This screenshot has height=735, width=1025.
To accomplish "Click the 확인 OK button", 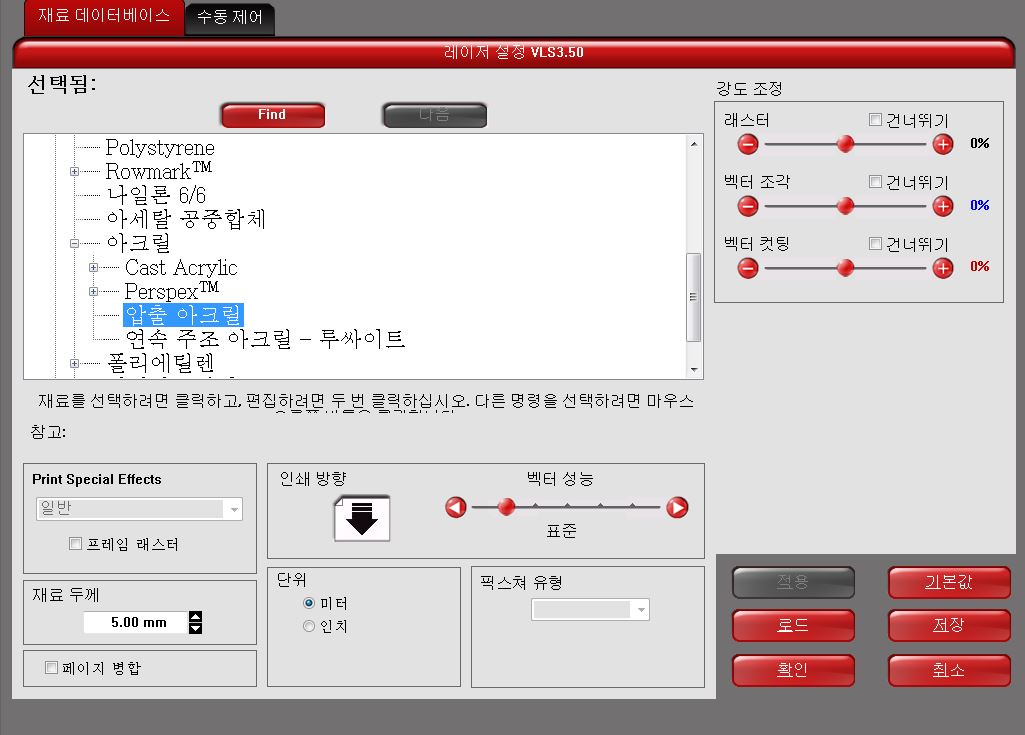I will click(x=793, y=670).
